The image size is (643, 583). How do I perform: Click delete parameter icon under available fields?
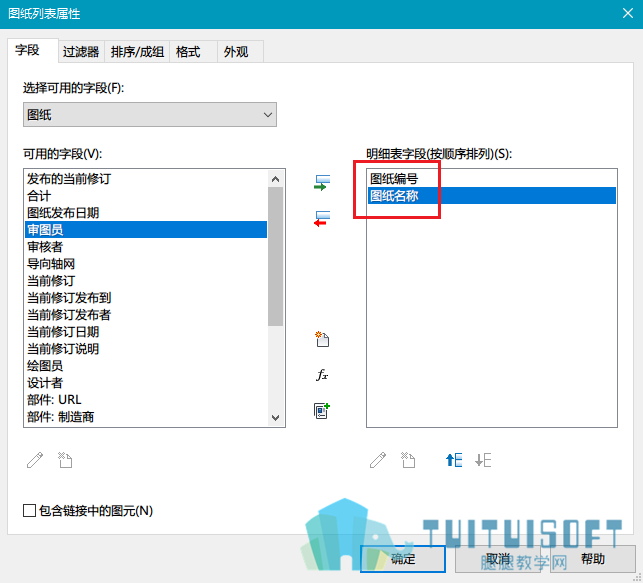pyautogui.click(x=65, y=460)
